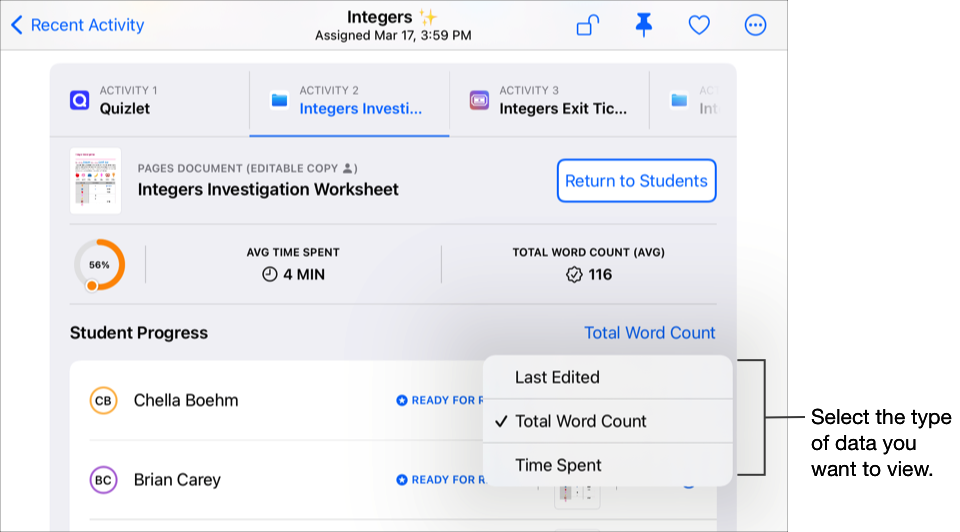
Task: Click the word count badge icon by 116
Action: pos(574,274)
